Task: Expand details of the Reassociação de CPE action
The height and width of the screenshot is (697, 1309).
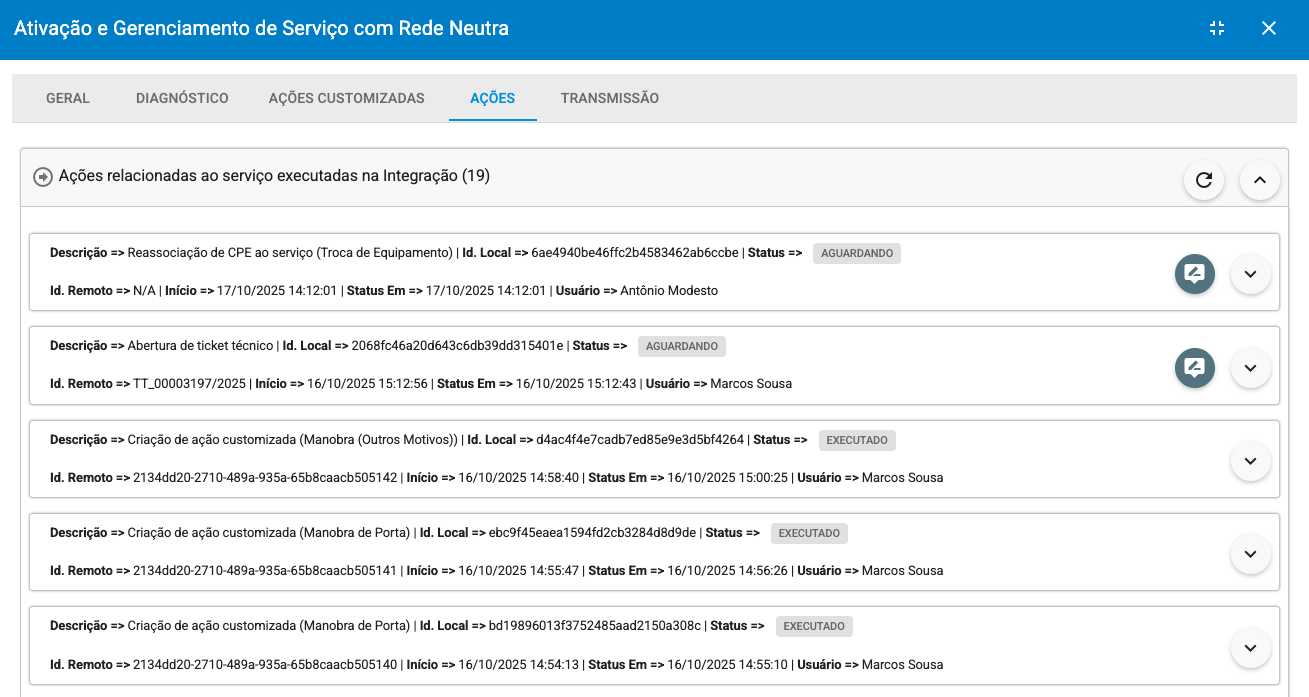Action: [x=1250, y=273]
